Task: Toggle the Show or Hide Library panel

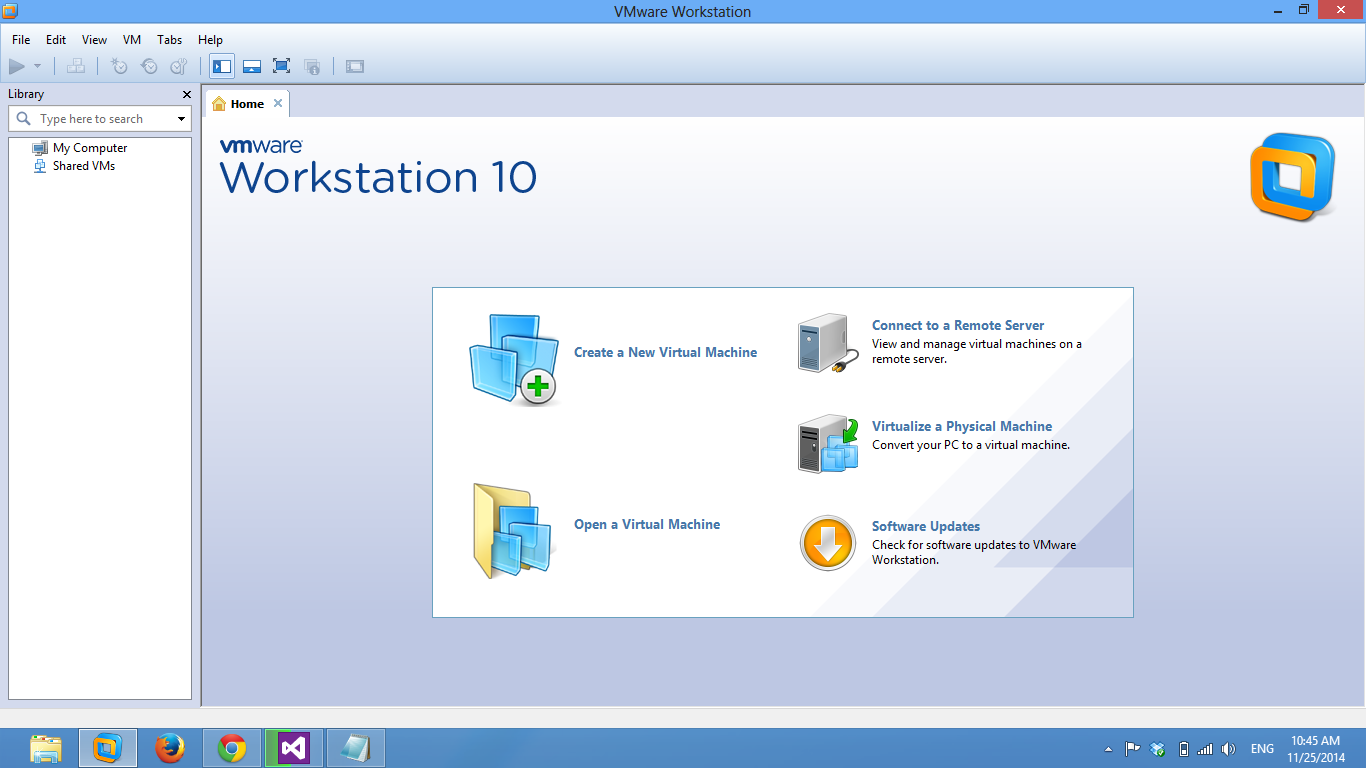Action: [x=221, y=66]
